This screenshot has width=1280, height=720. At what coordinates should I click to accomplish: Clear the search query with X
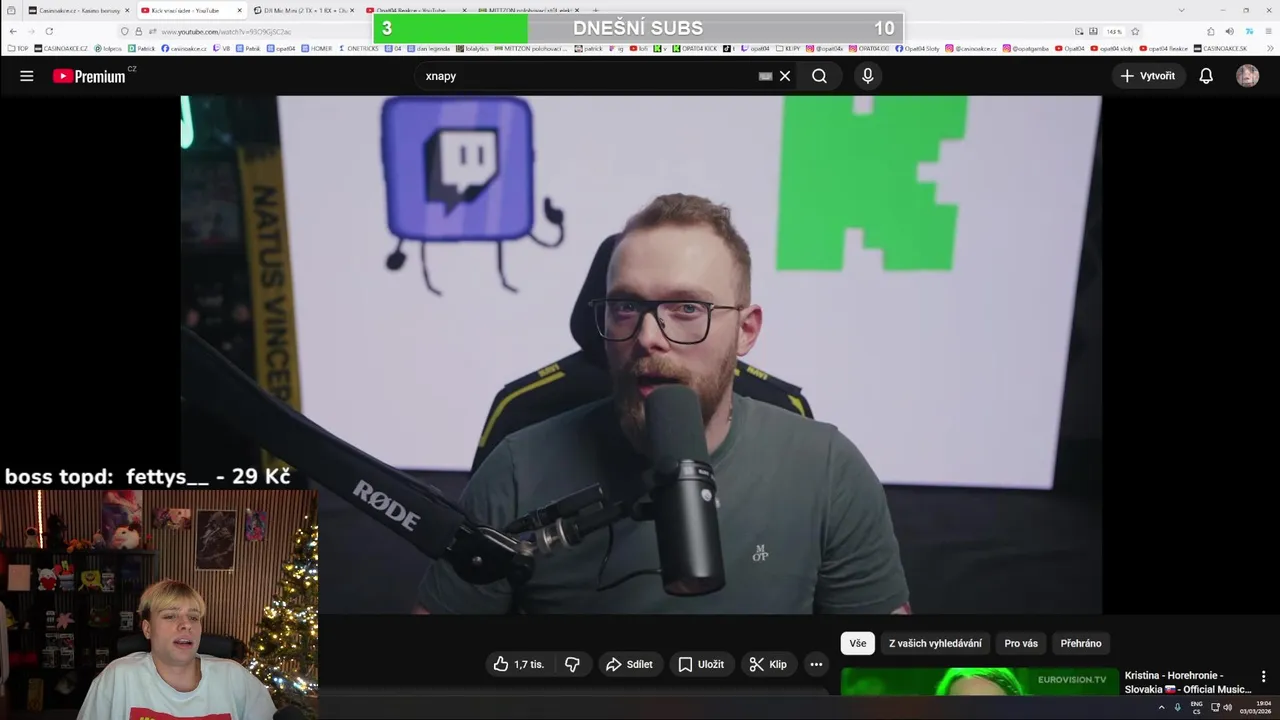click(785, 76)
